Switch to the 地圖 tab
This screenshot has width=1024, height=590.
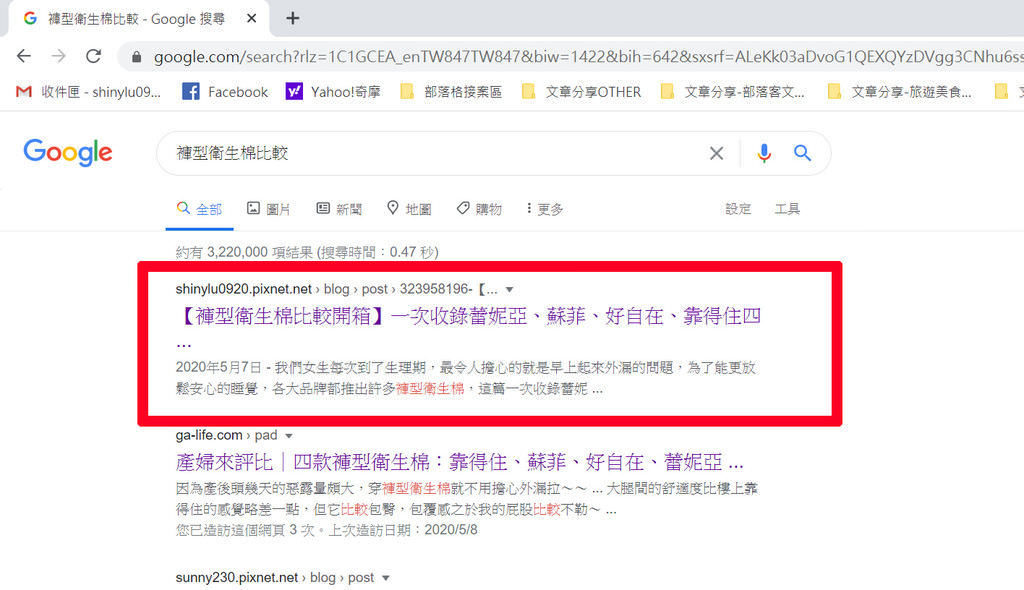coord(409,209)
